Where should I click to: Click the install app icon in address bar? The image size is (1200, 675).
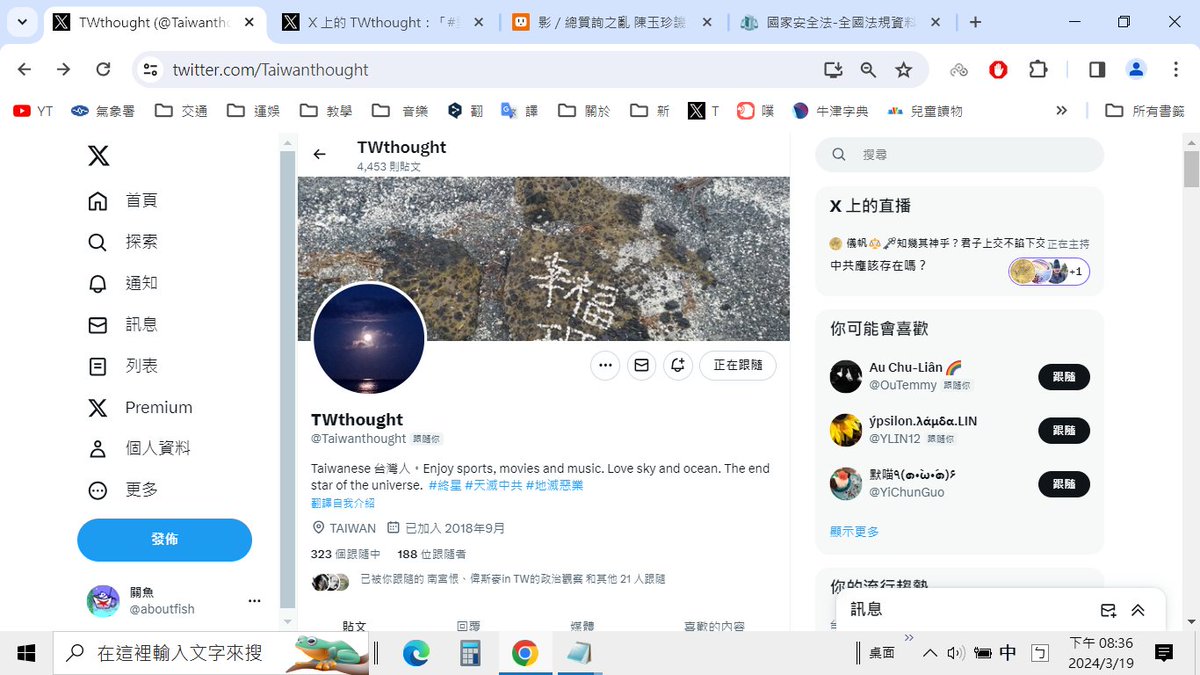pos(832,69)
